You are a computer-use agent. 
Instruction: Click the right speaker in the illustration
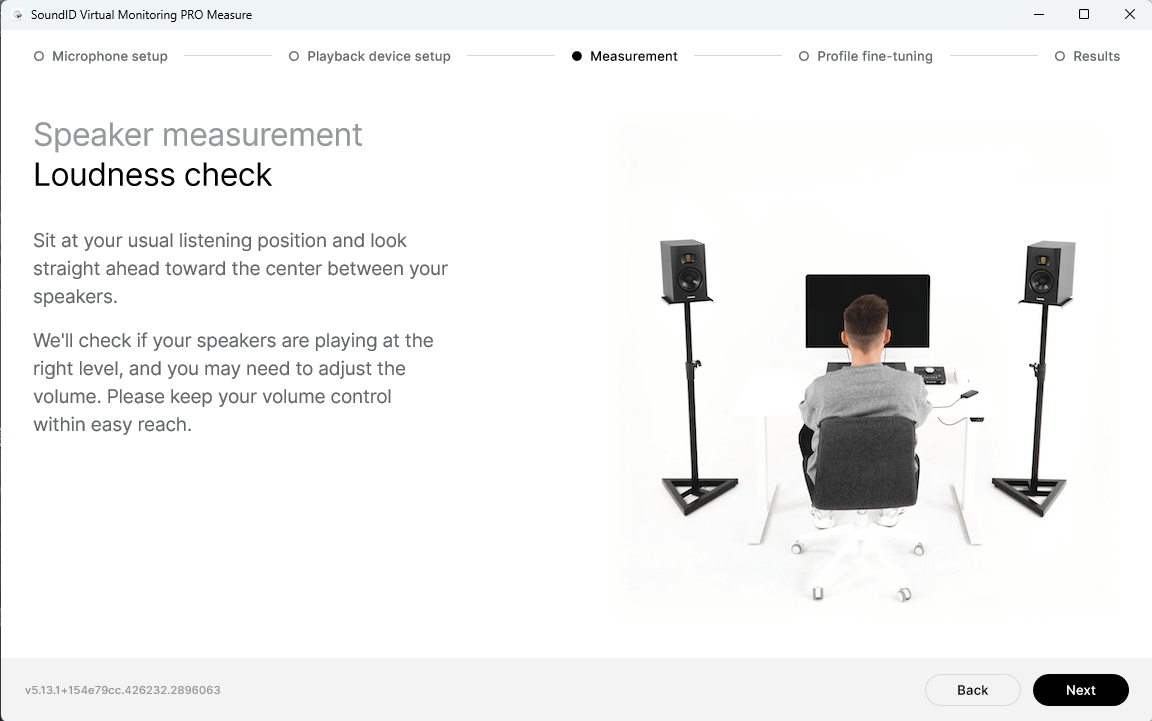(x=1048, y=272)
